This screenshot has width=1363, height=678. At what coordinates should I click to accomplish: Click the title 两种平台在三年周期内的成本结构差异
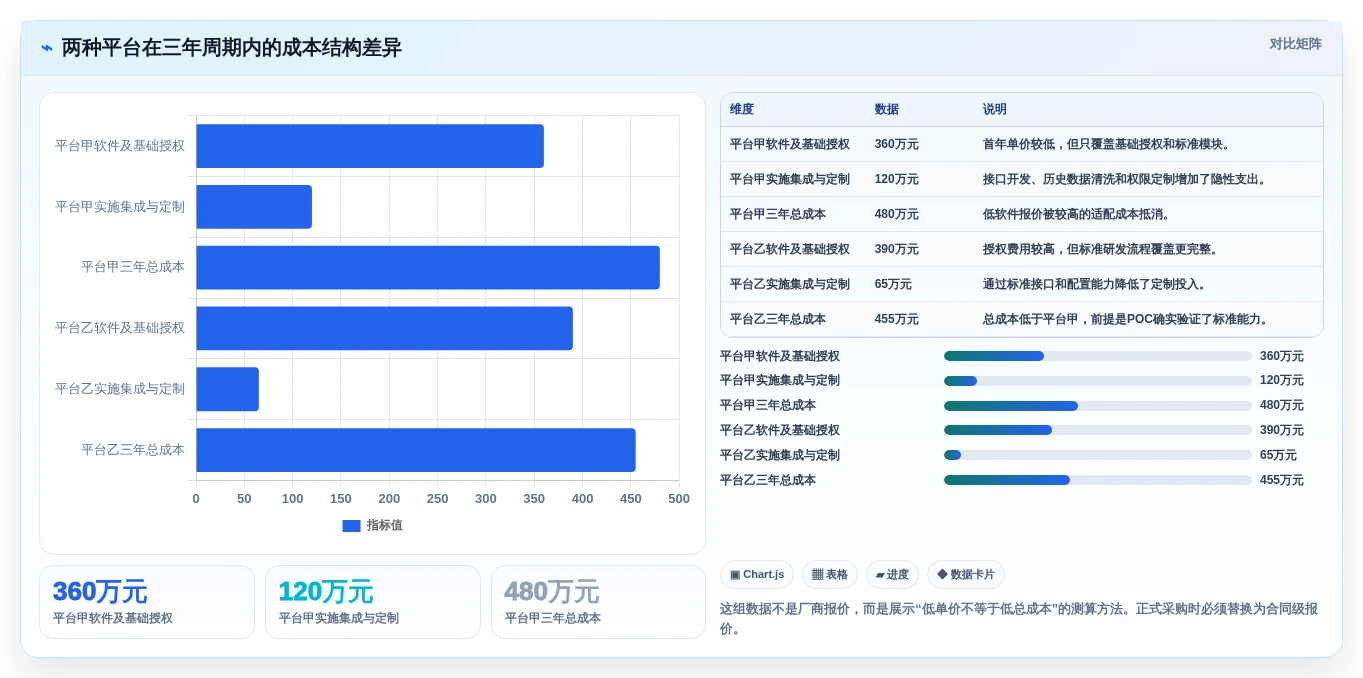click(x=232, y=48)
